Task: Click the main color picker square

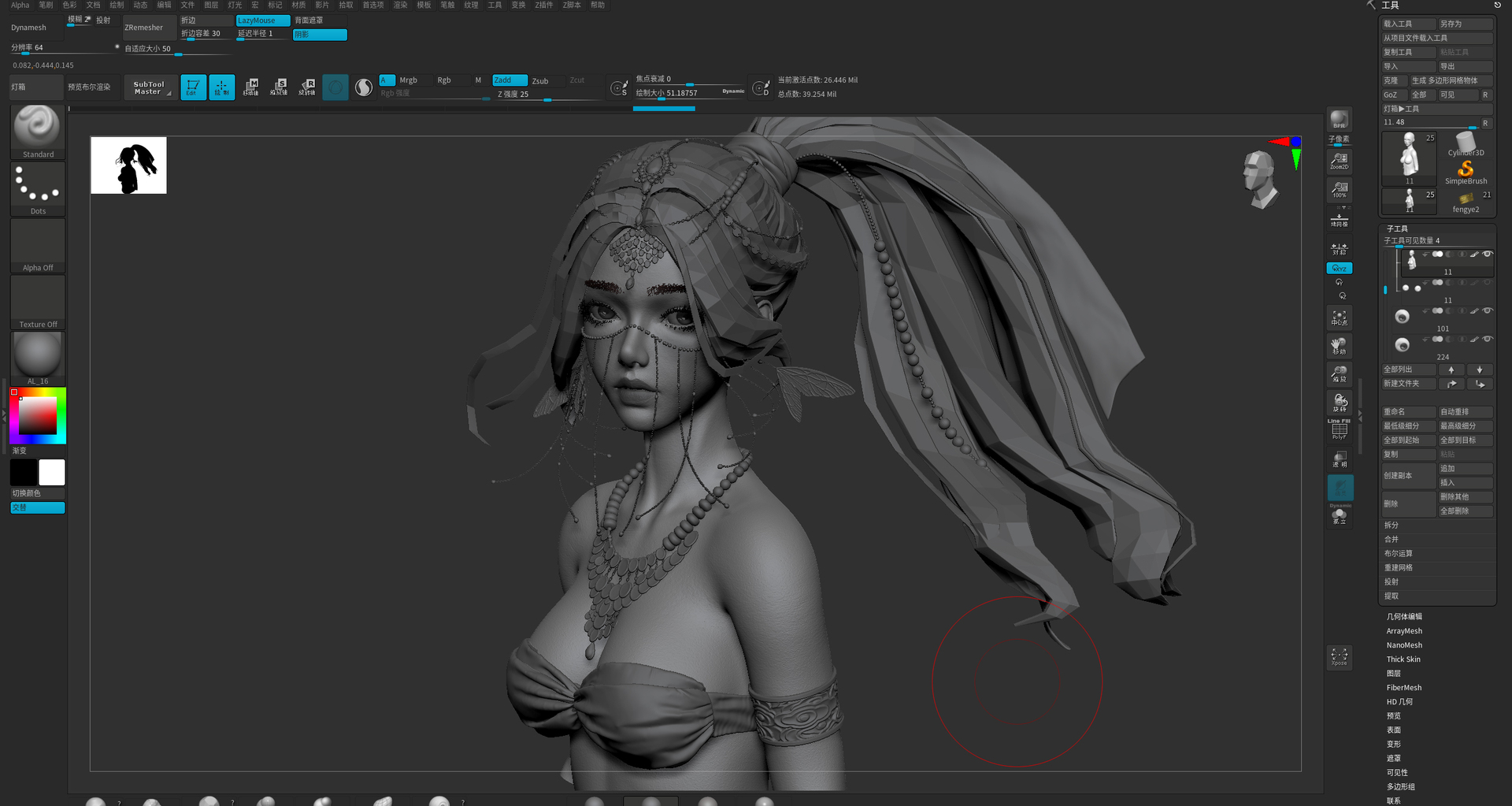Action: click(x=38, y=415)
